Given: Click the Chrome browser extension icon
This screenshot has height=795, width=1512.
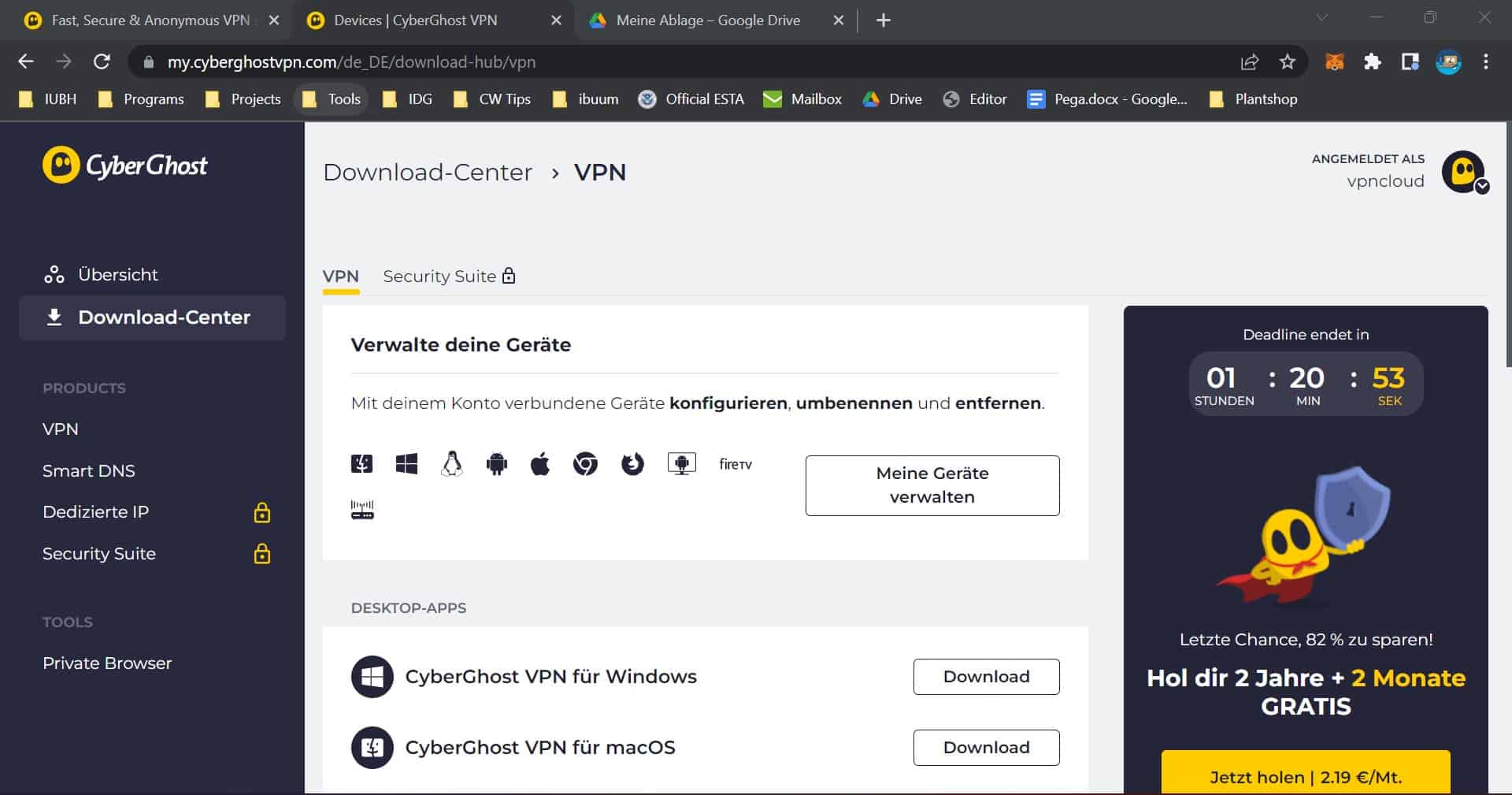Looking at the screenshot, I should point(585,464).
